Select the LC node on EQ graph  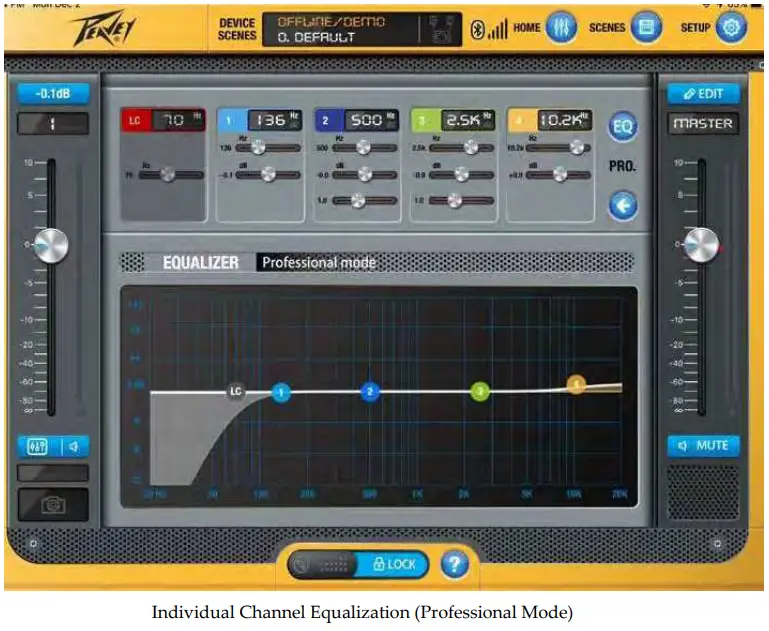(236, 391)
